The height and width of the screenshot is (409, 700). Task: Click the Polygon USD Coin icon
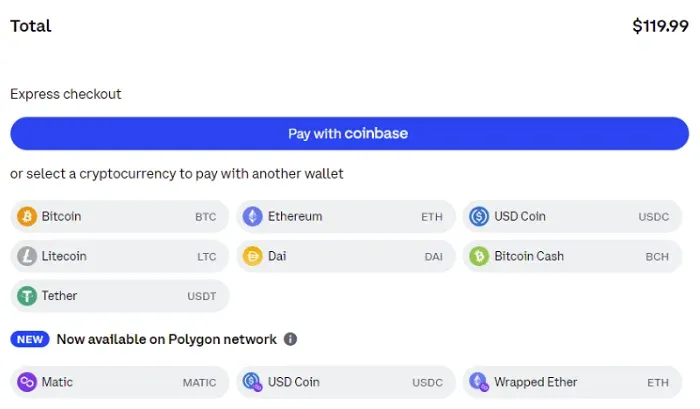[x=253, y=382]
